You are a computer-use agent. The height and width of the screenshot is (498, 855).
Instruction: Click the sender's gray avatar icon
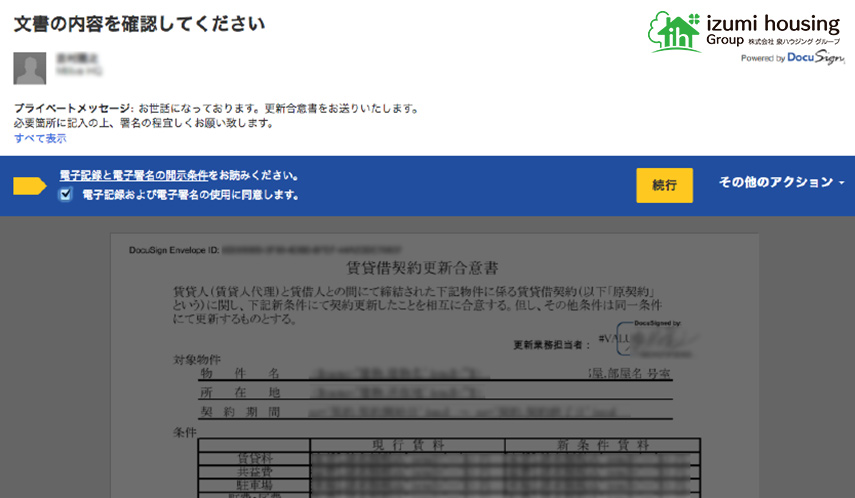30,68
